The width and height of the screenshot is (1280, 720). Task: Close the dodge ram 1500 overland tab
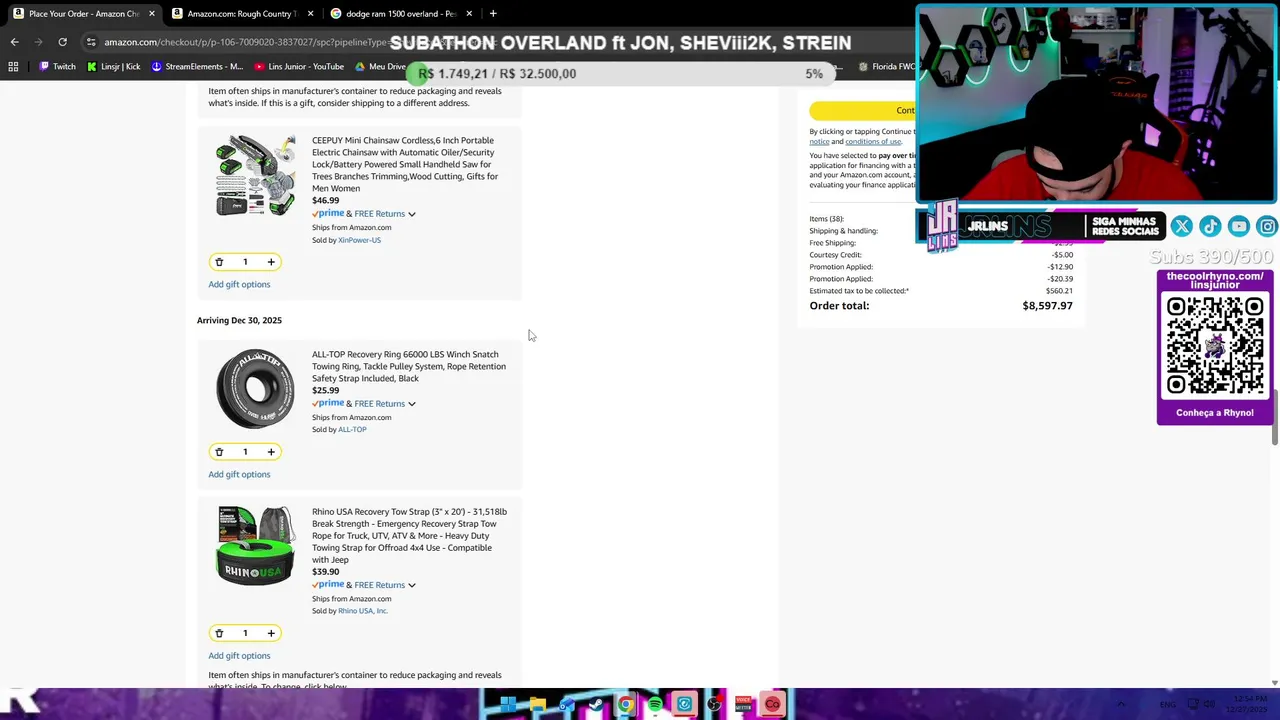coord(469,14)
